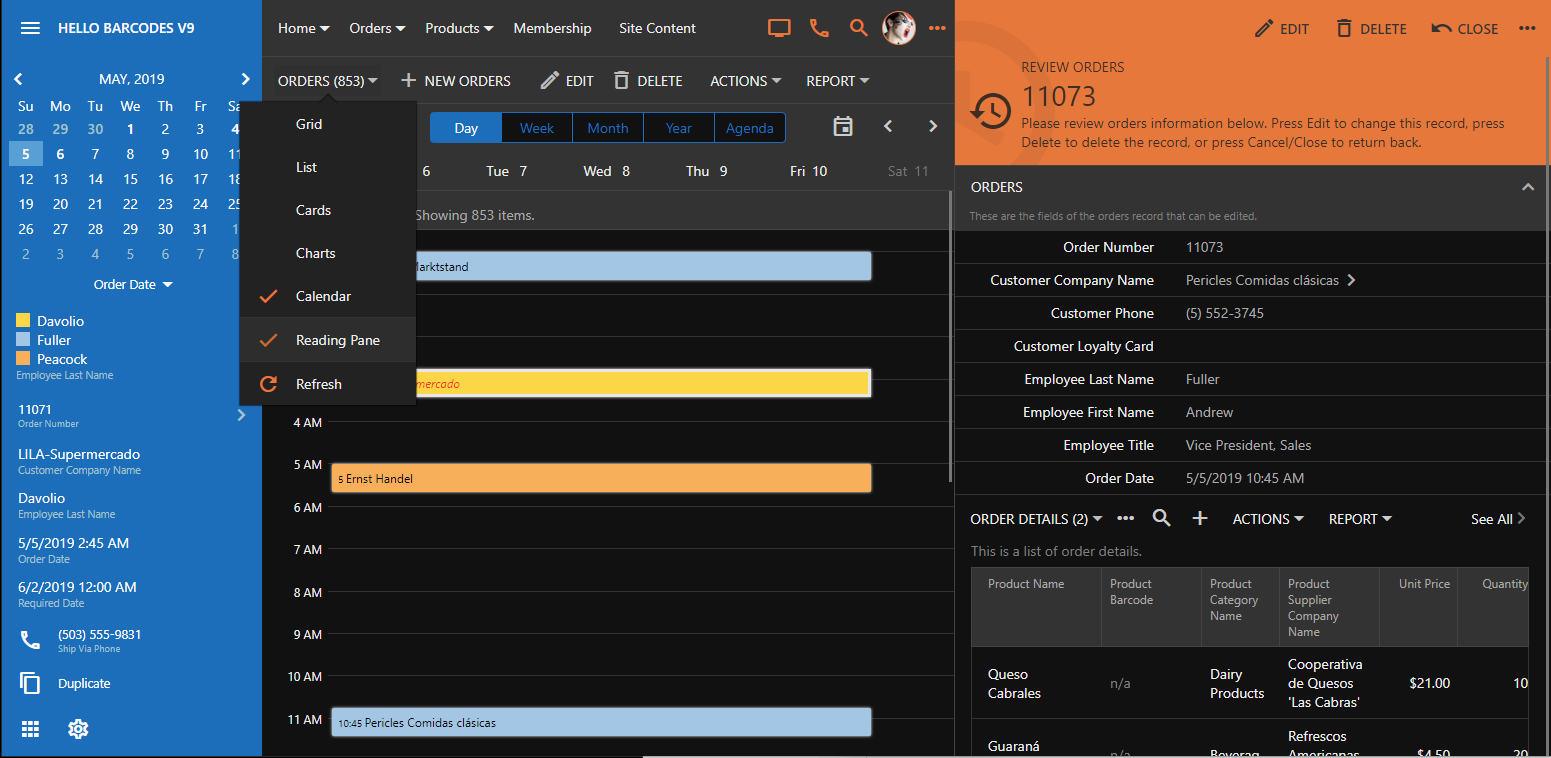The height and width of the screenshot is (758, 1551).
Task: Click the phone call icon in top bar
Action: 819,28
